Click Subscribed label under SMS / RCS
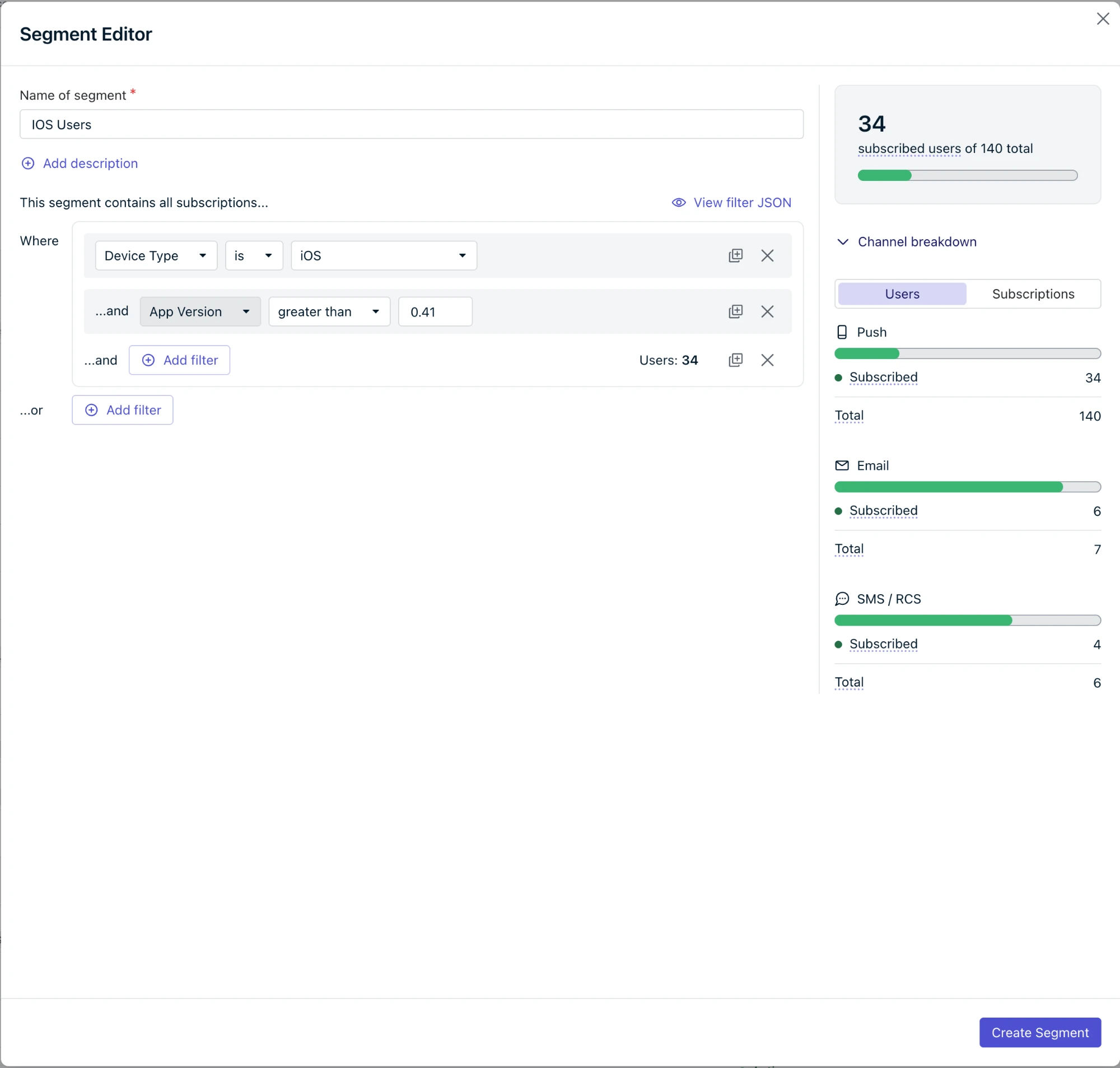The height and width of the screenshot is (1068, 1120). coord(883,644)
